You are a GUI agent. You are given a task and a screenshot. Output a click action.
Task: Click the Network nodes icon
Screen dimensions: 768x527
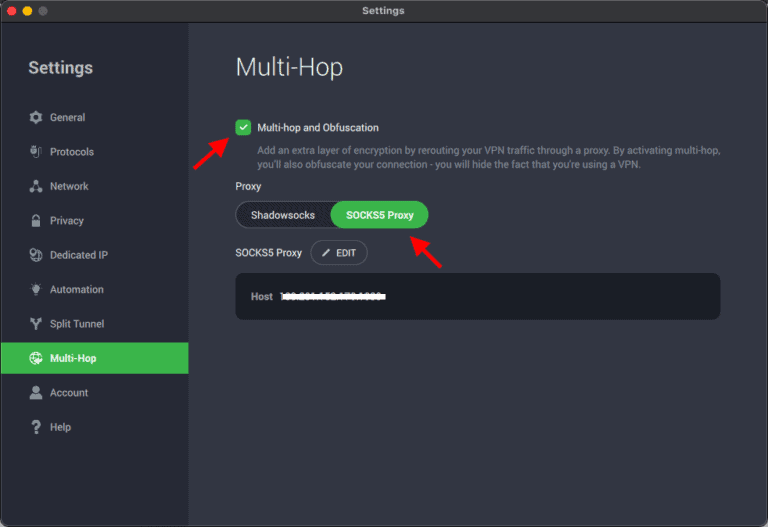point(36,187)
